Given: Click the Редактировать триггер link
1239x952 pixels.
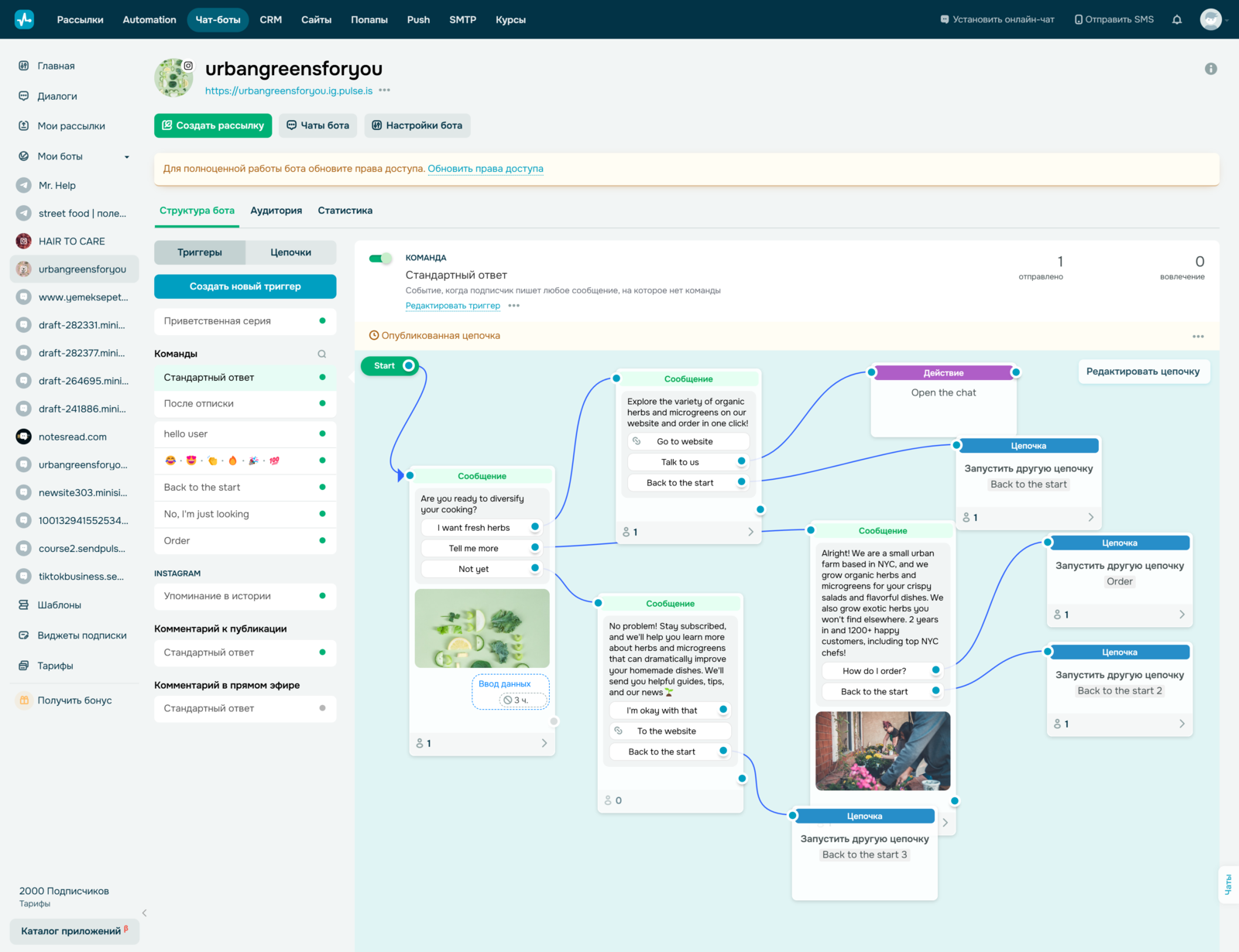Looking at the screenshot, I should (x=453, y=306).
